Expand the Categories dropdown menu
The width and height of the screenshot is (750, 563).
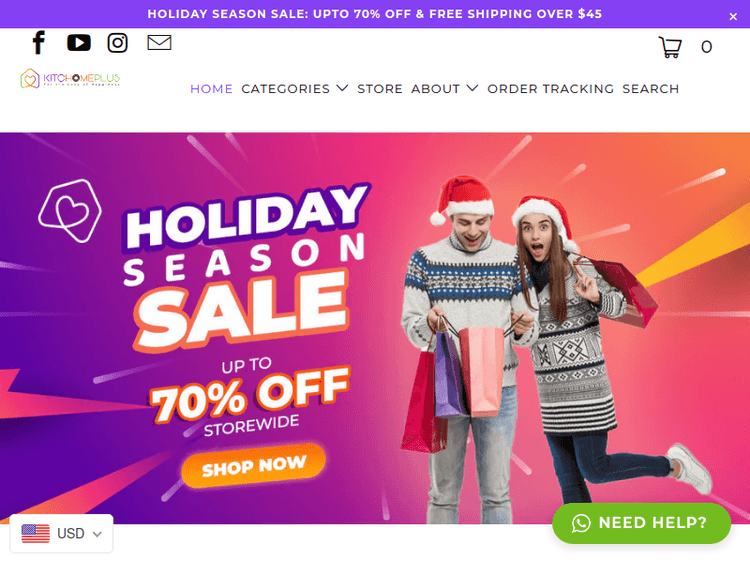[x=294, y=88]
